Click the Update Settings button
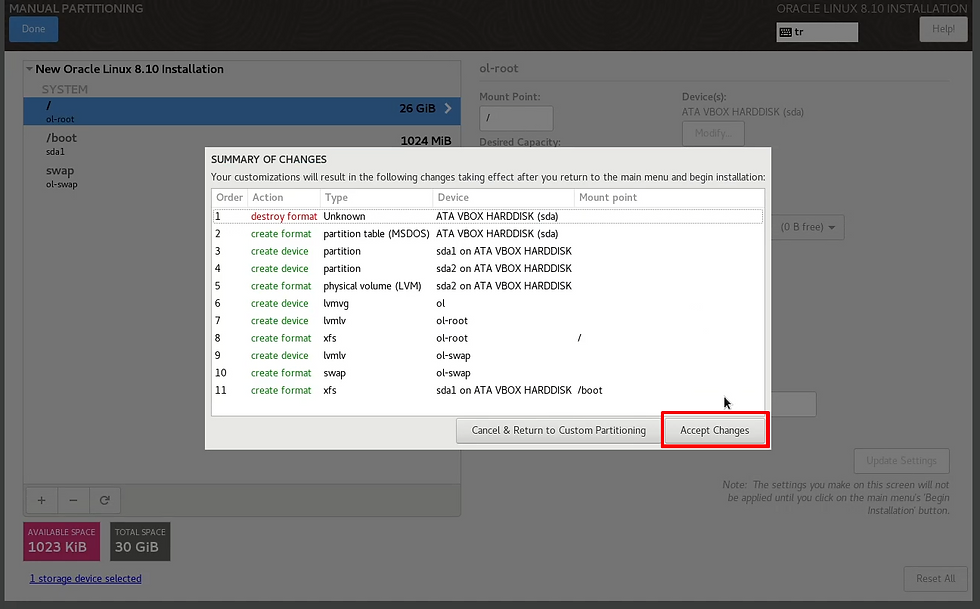Image resolution: width=980 pixels, height=609 pixels. pos(901,461)
